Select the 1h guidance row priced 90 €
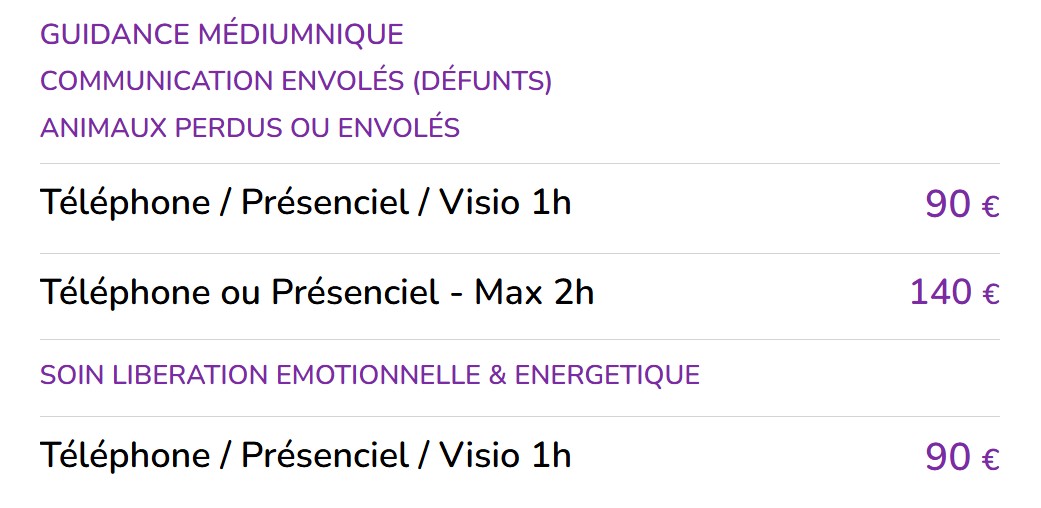This screenshot has height=508, width=1041. (x=520, y=203)
